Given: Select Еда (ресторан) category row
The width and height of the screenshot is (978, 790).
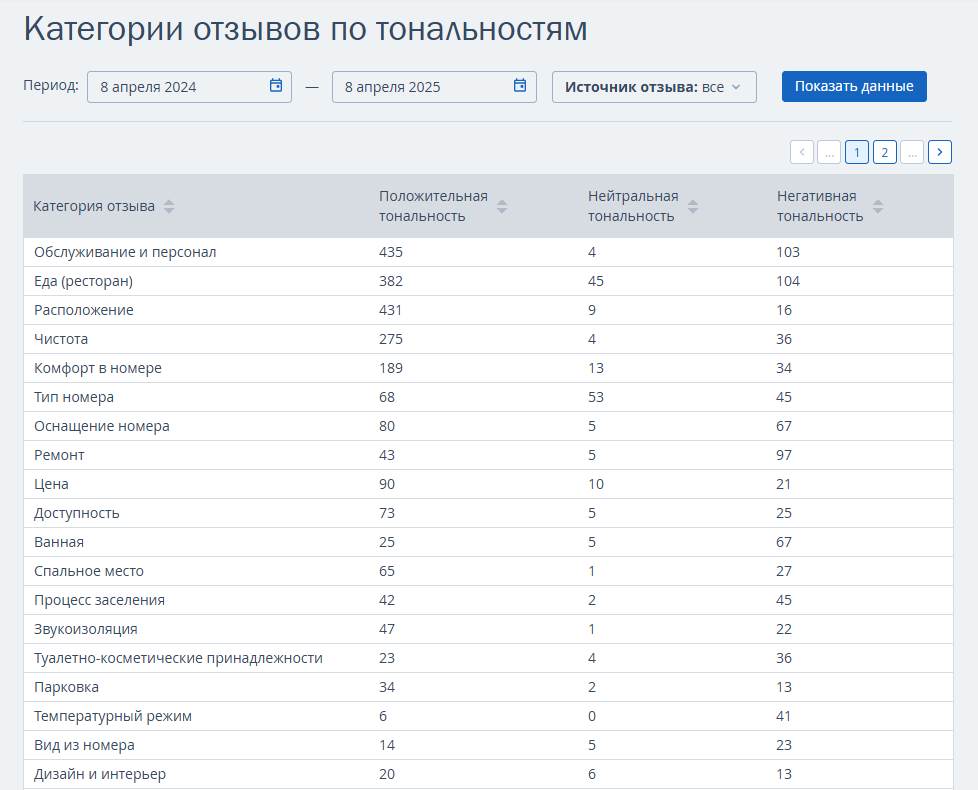Looking at the screenshot, I should click(x=83, y=281).
